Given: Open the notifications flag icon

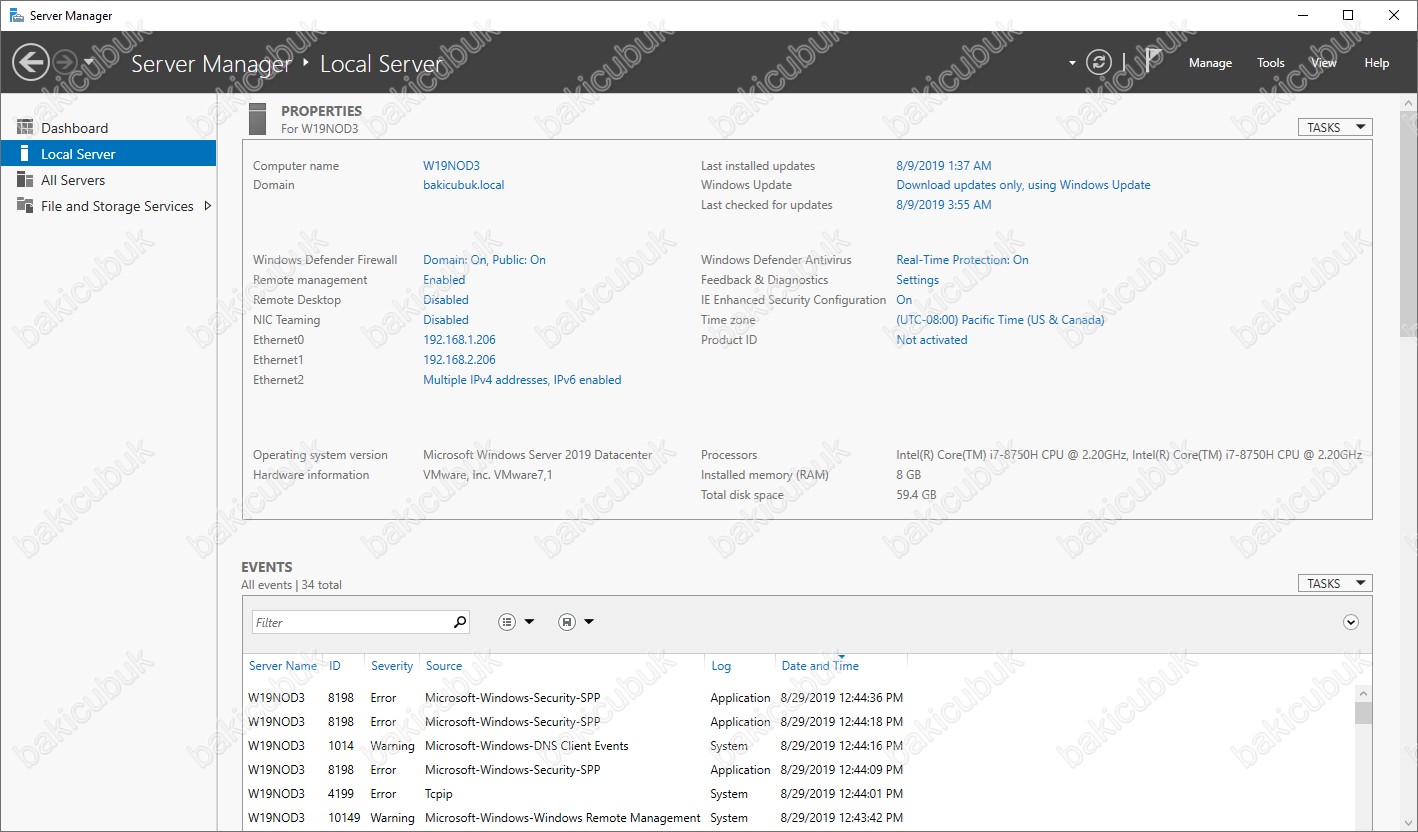Looking at the screenshot, I should 1152,61.
